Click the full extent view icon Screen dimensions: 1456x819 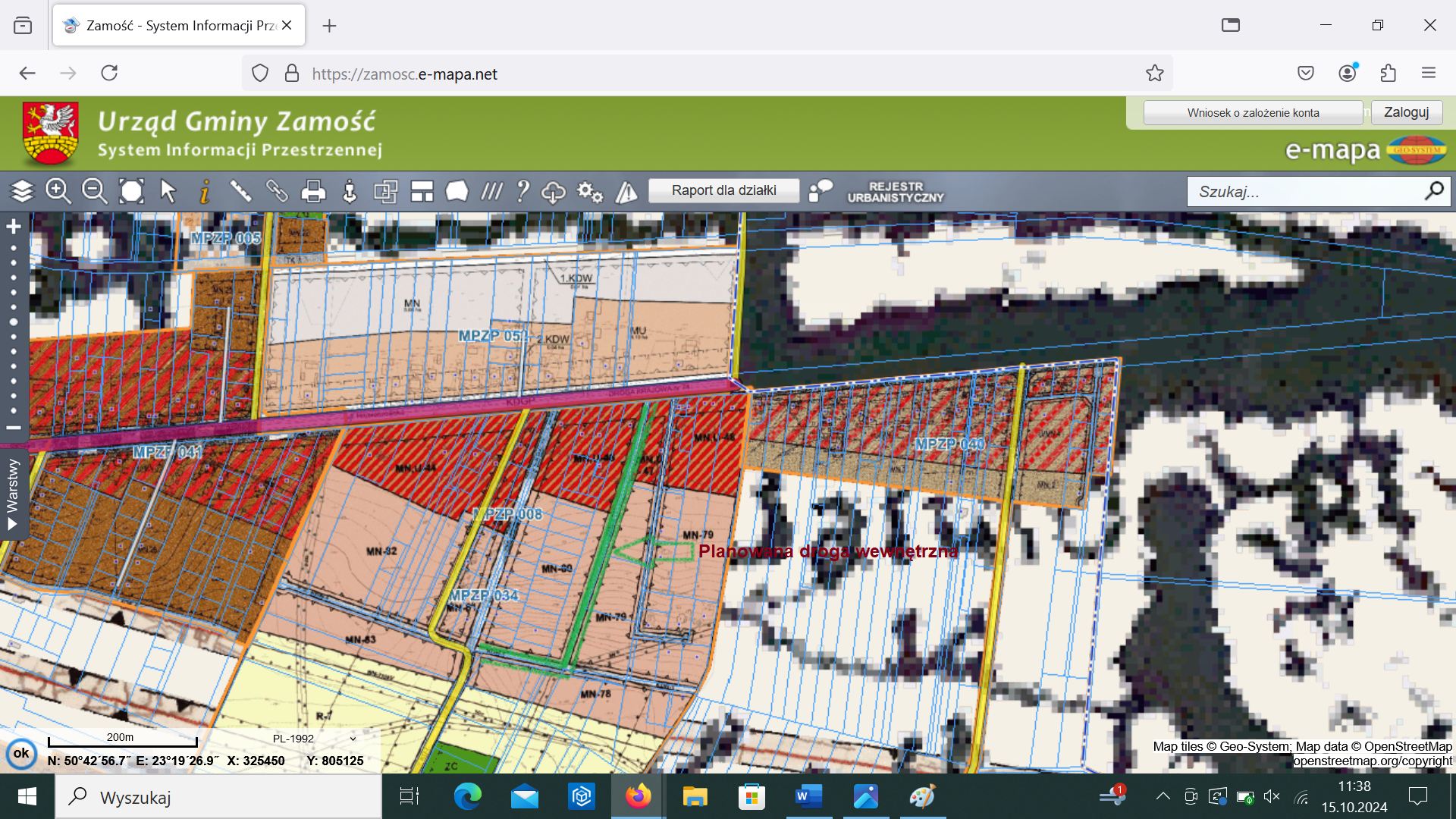coord(131,191)
